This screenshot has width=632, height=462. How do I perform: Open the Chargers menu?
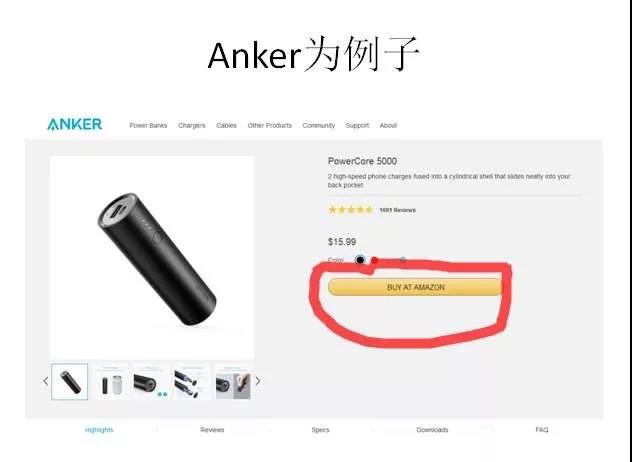coord(191,125)
